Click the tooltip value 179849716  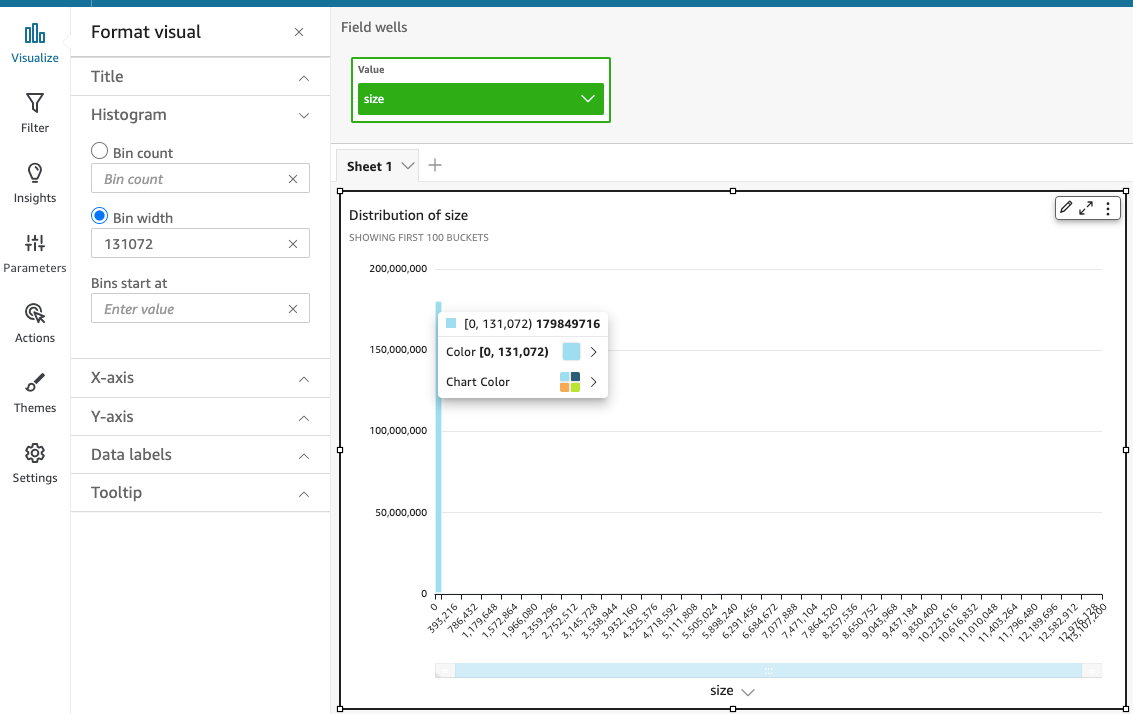tap(568, 324)
